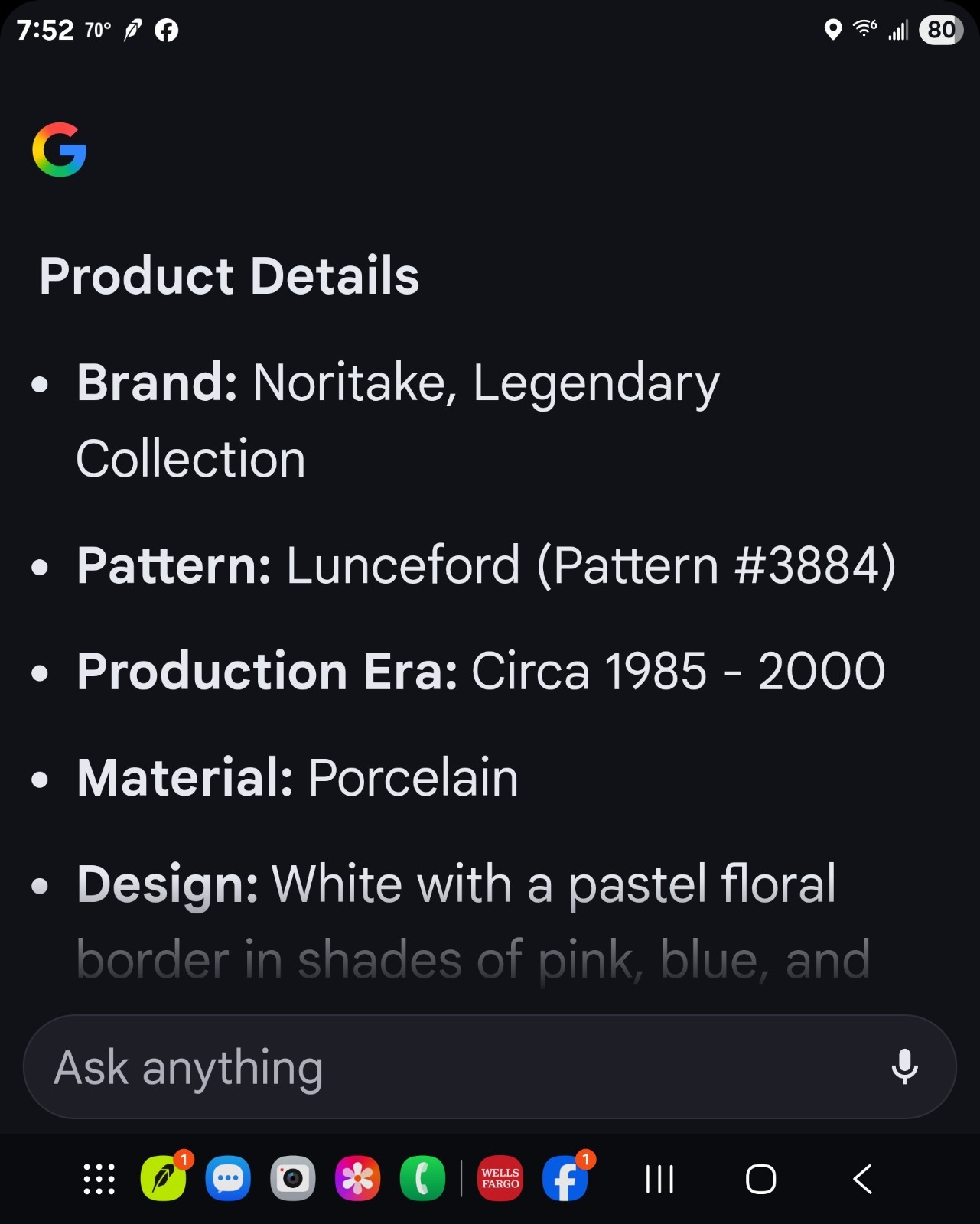Tap the Pattern Lunceford #3884 line

click(x=486, y=565)
